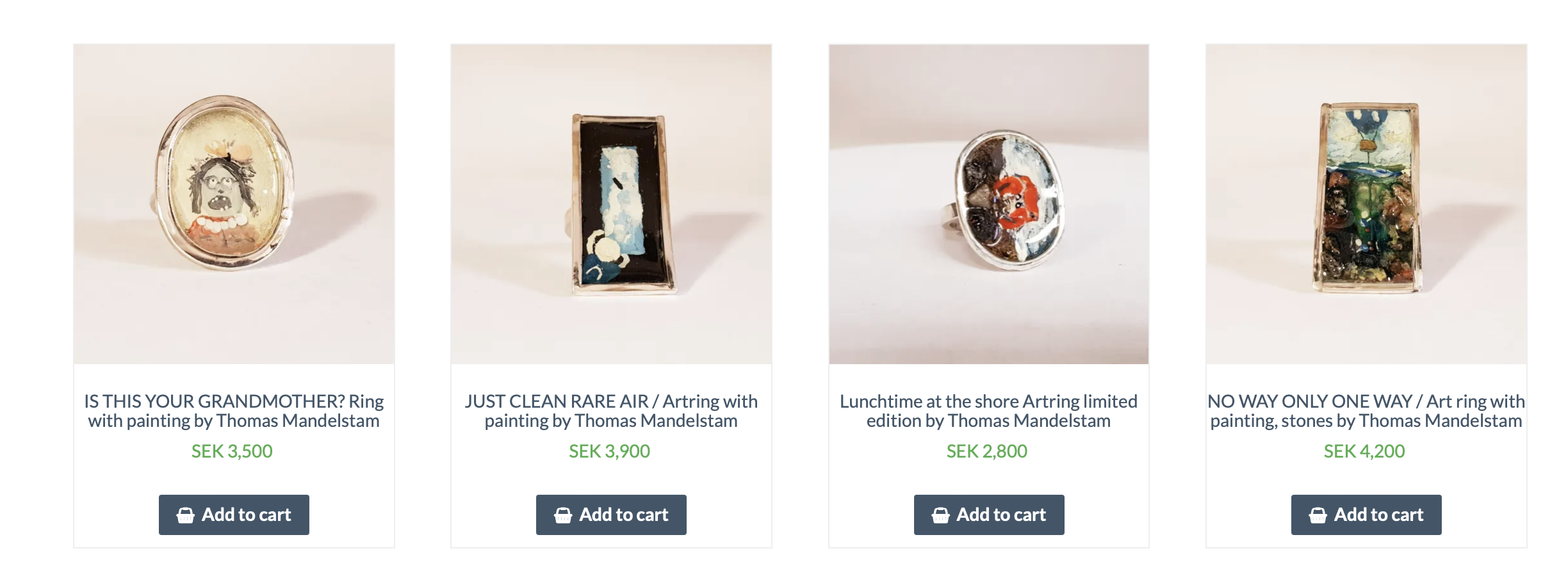Click basket icon on the One Way ring's cart button
The image size is (1568, 576).
coord(1318,515)
